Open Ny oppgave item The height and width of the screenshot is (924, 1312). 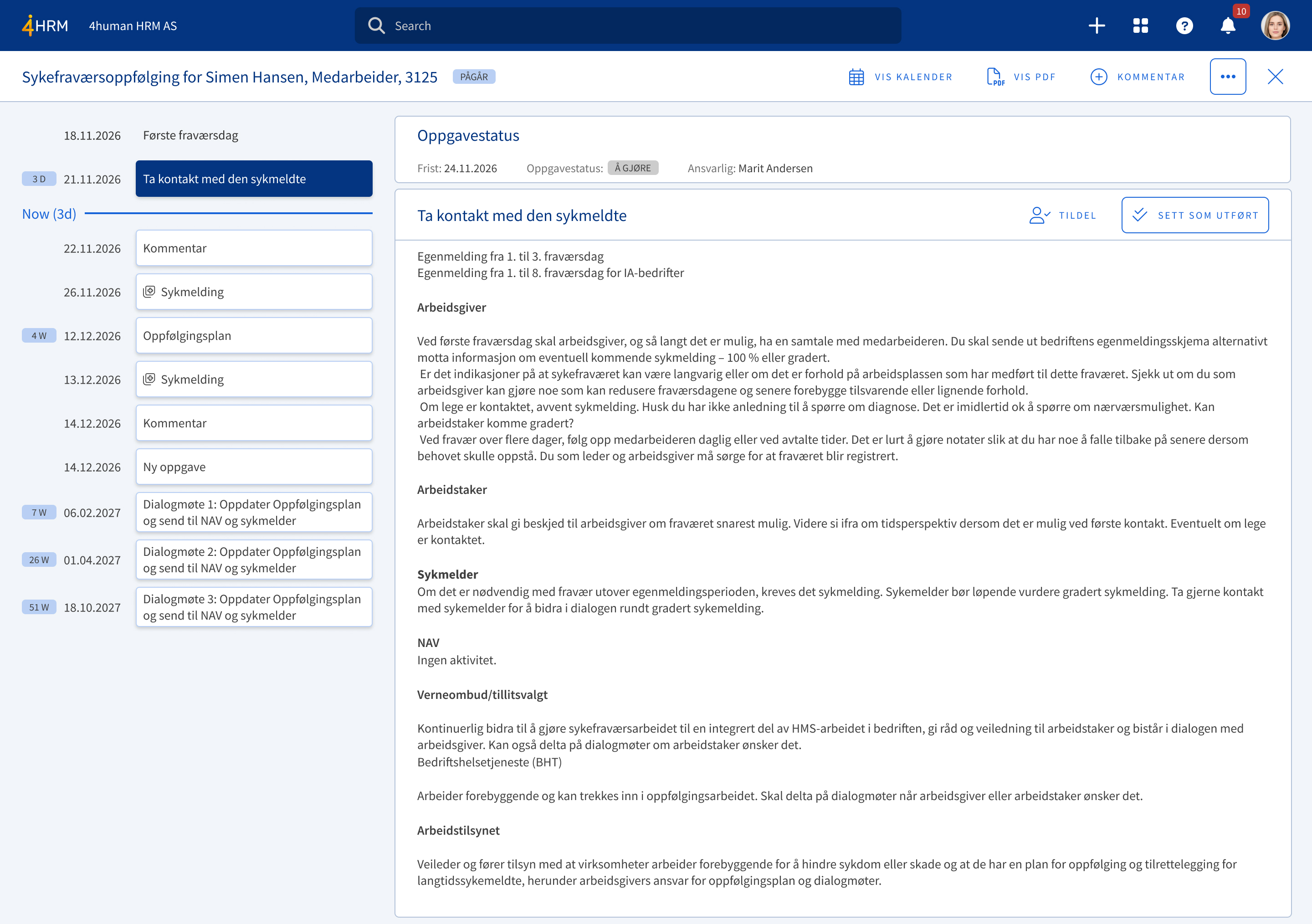tap(254, 467)
